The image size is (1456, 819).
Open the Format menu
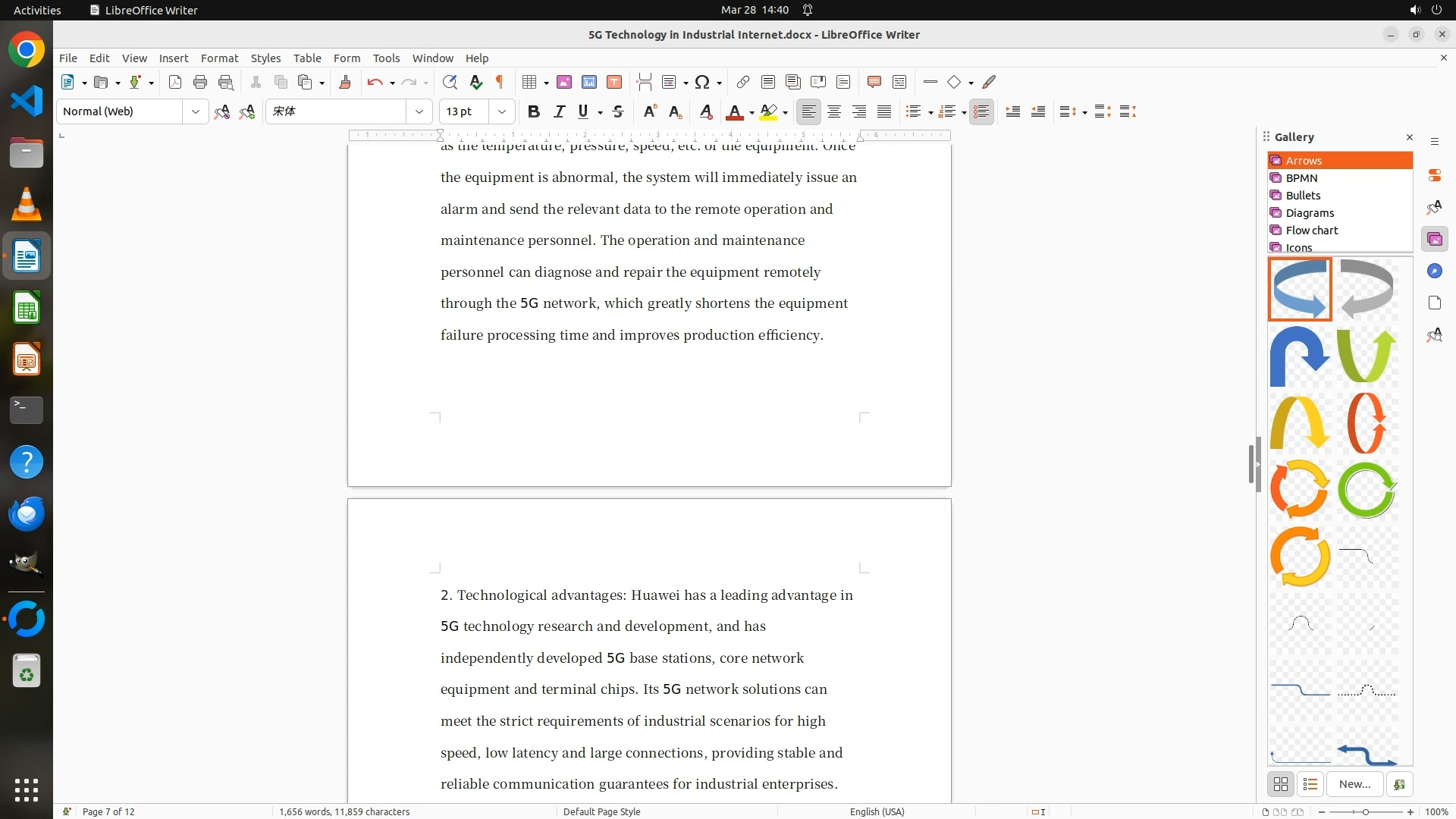click(219, 58)
